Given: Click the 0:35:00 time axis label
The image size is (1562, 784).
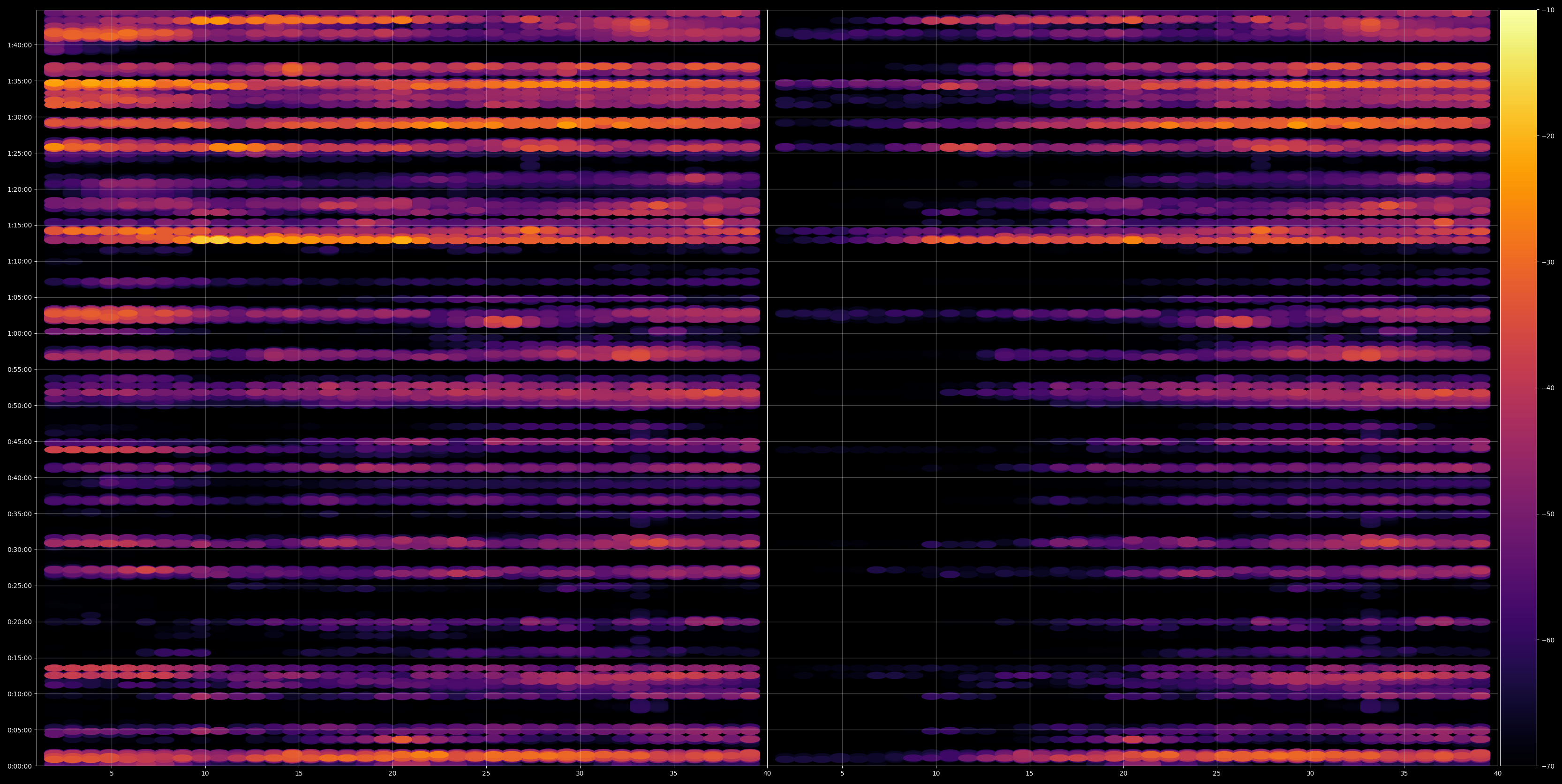Looking at the screenshot, I should pos(20,513).
